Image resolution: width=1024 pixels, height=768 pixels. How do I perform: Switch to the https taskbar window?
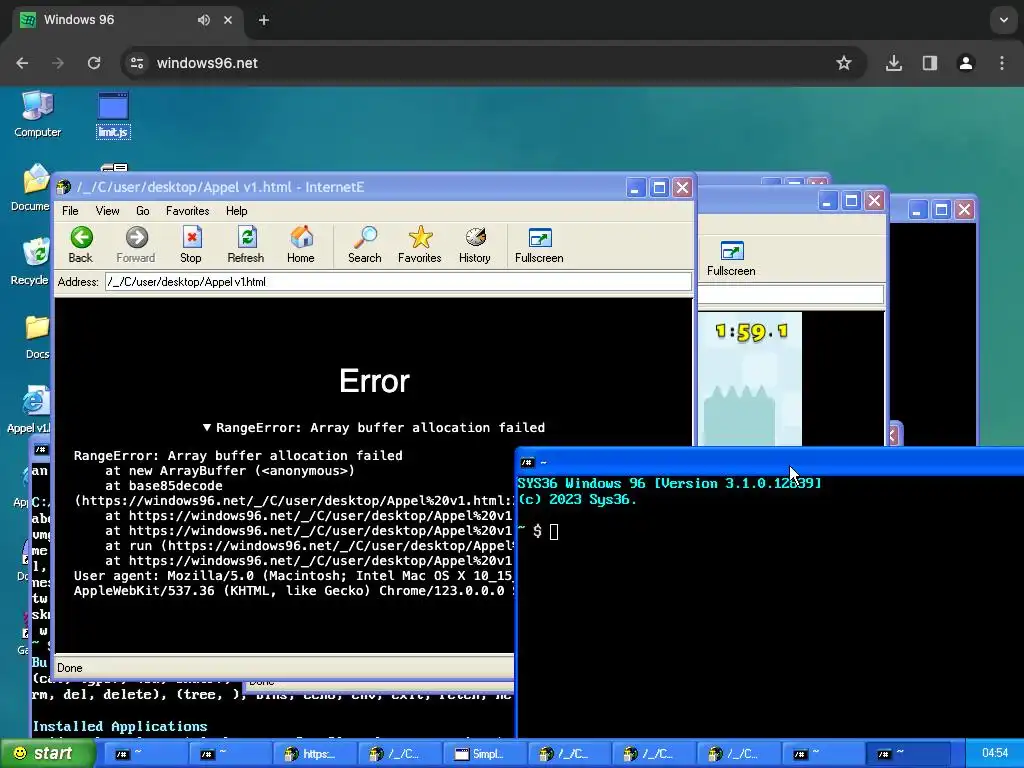click(x=317, y=754)
